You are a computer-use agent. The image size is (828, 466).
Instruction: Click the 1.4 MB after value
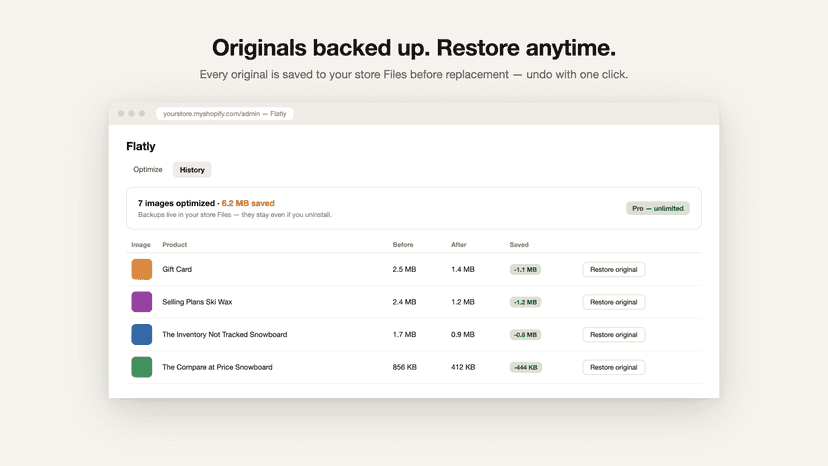pos(463,269)
